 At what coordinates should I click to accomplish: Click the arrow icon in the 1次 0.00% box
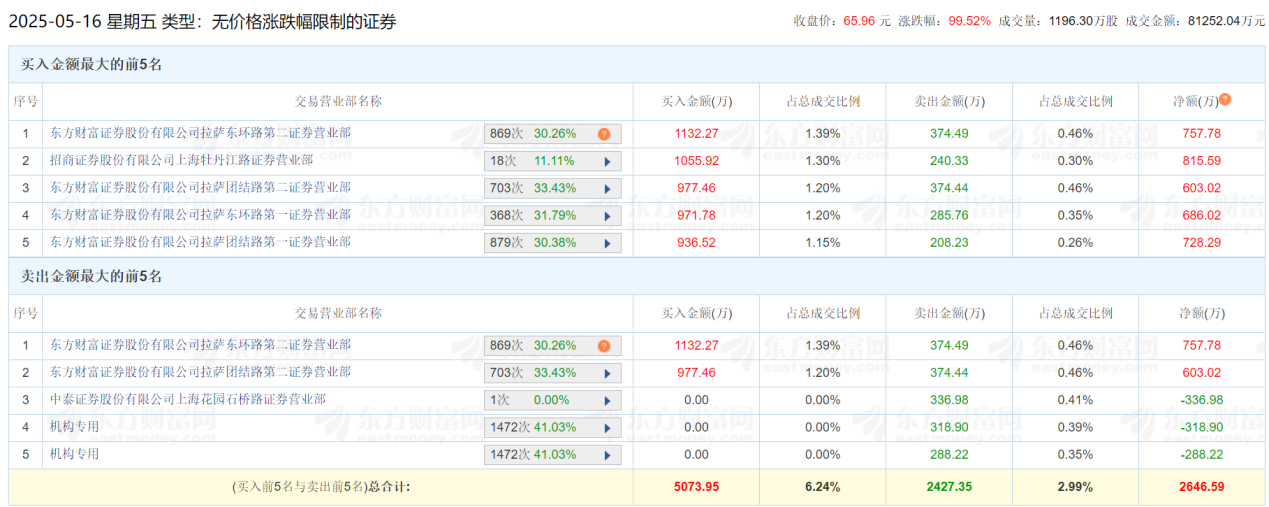(606, 400)
